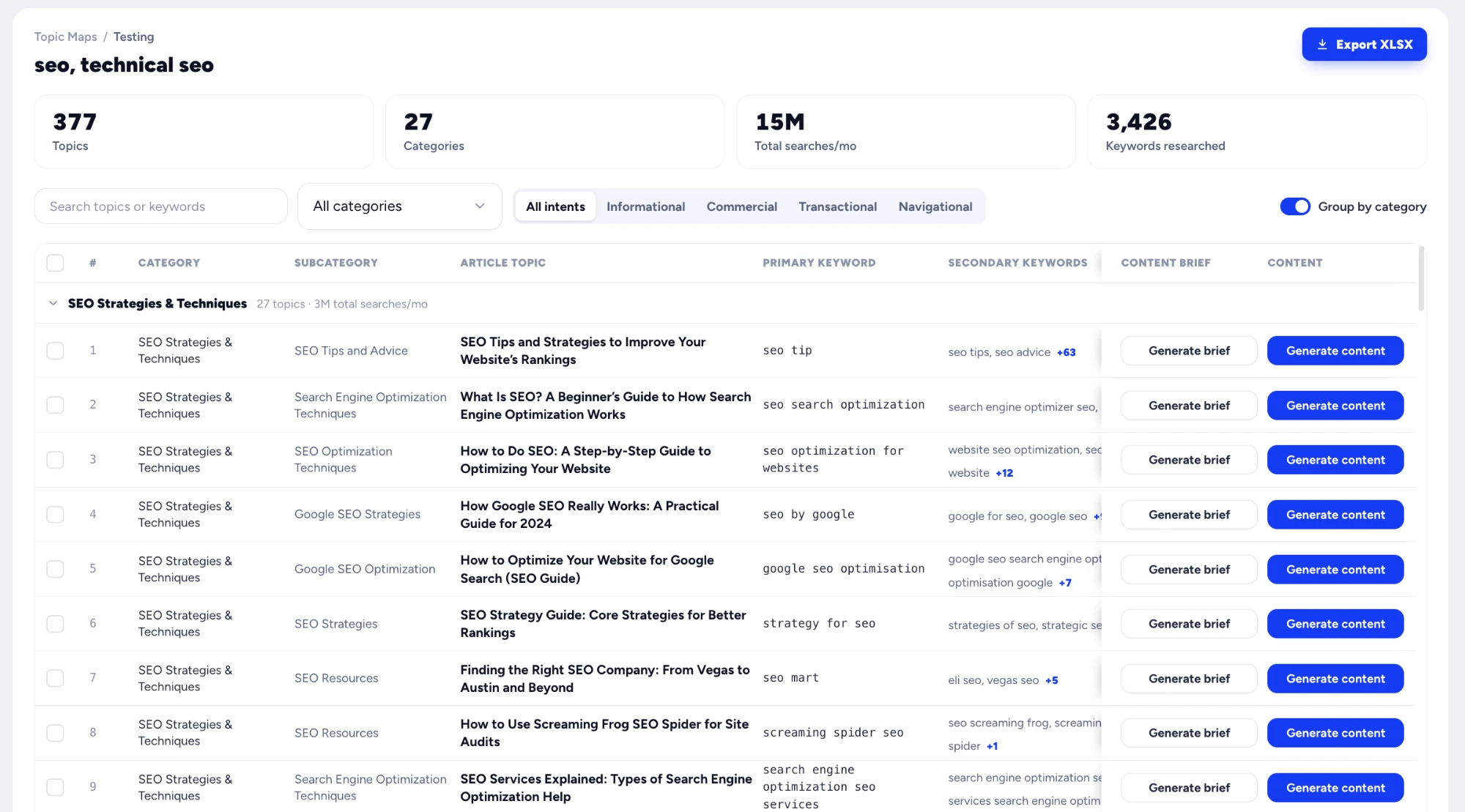Filter by Commercial intent
Screen dimensions: 1465x812
pos(741,206)
